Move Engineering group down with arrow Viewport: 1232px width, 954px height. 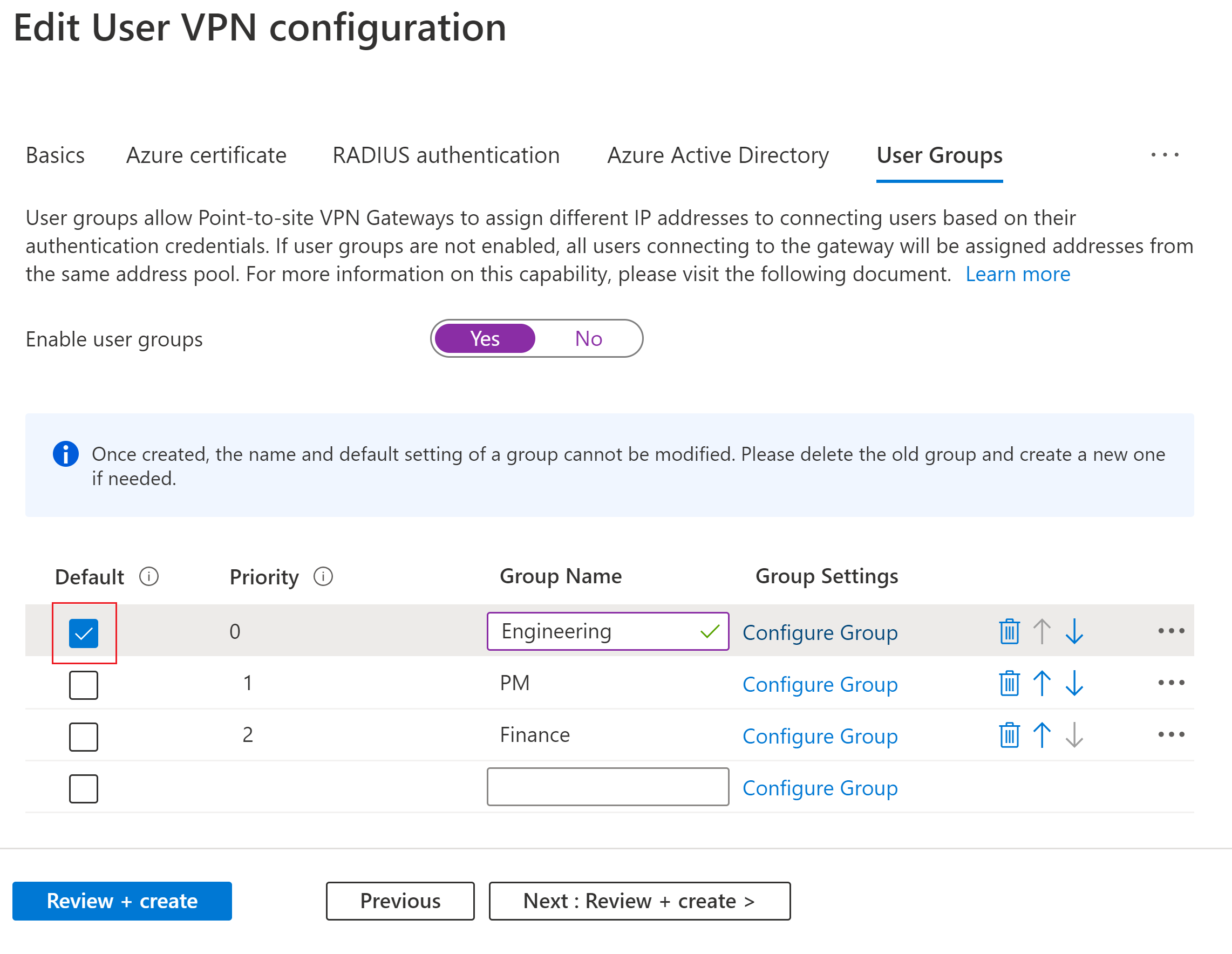(1074, 631)
